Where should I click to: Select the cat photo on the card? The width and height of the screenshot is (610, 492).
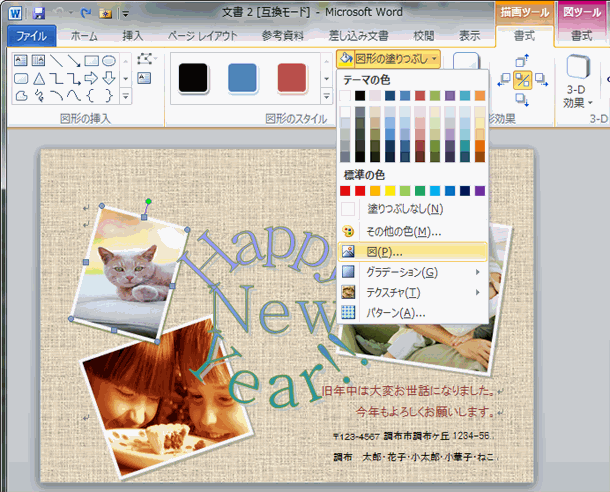pos(129,273)
